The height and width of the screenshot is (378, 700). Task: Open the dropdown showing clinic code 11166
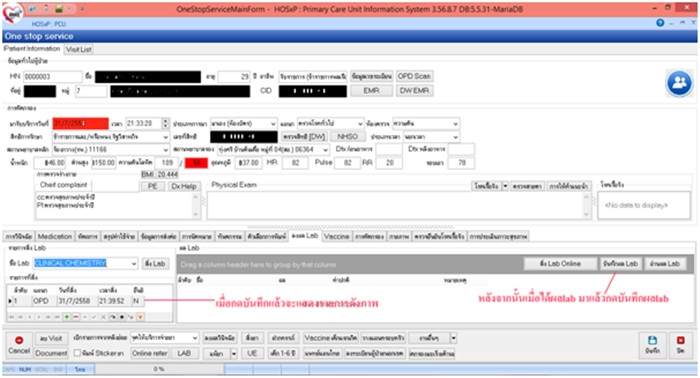tap(165, 150)
